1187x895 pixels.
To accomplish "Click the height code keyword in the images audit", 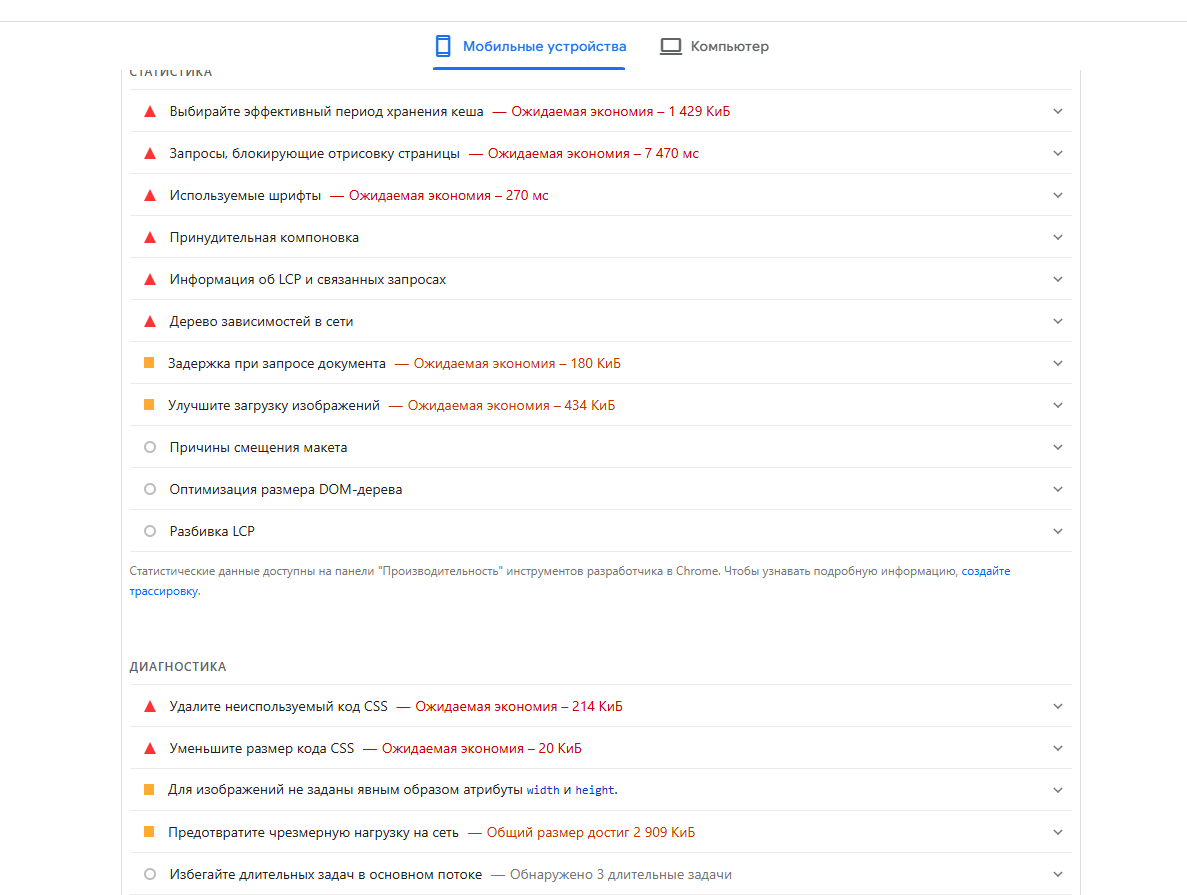I will coord(595,791).
